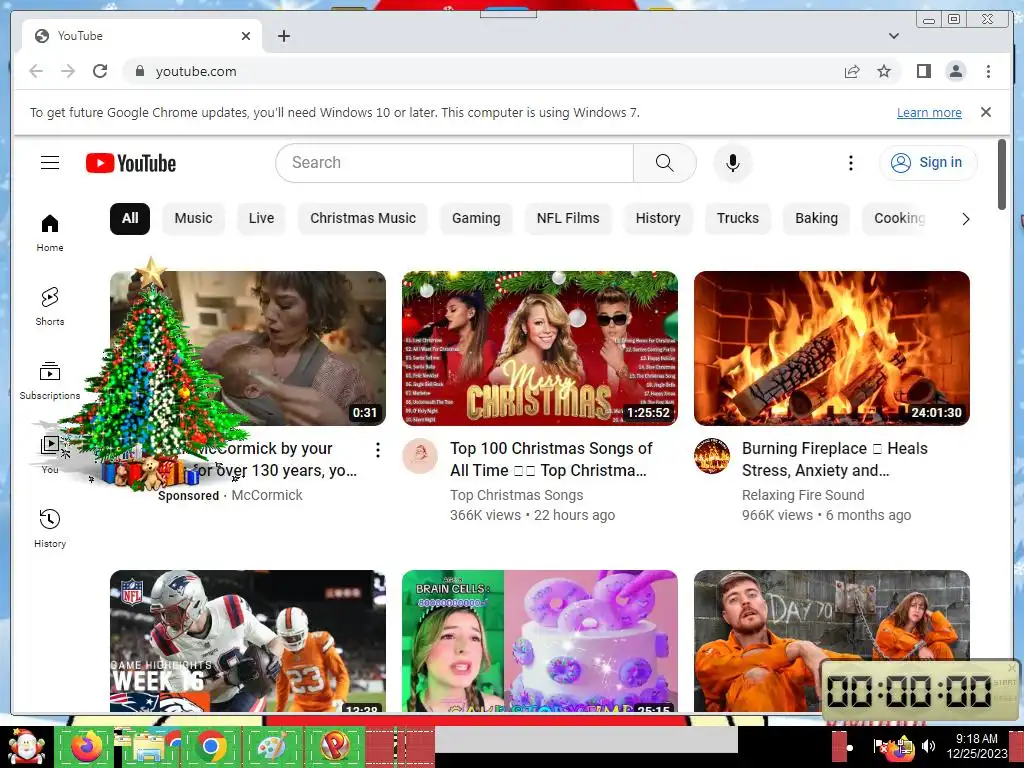
Task: Open Chrome profile avatar
Action: coord(955,71)
